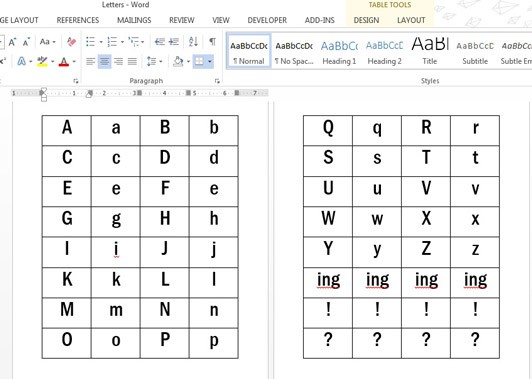Click the Multilevel List icon
The image size is (532, 379).
[x=134, y=42]
